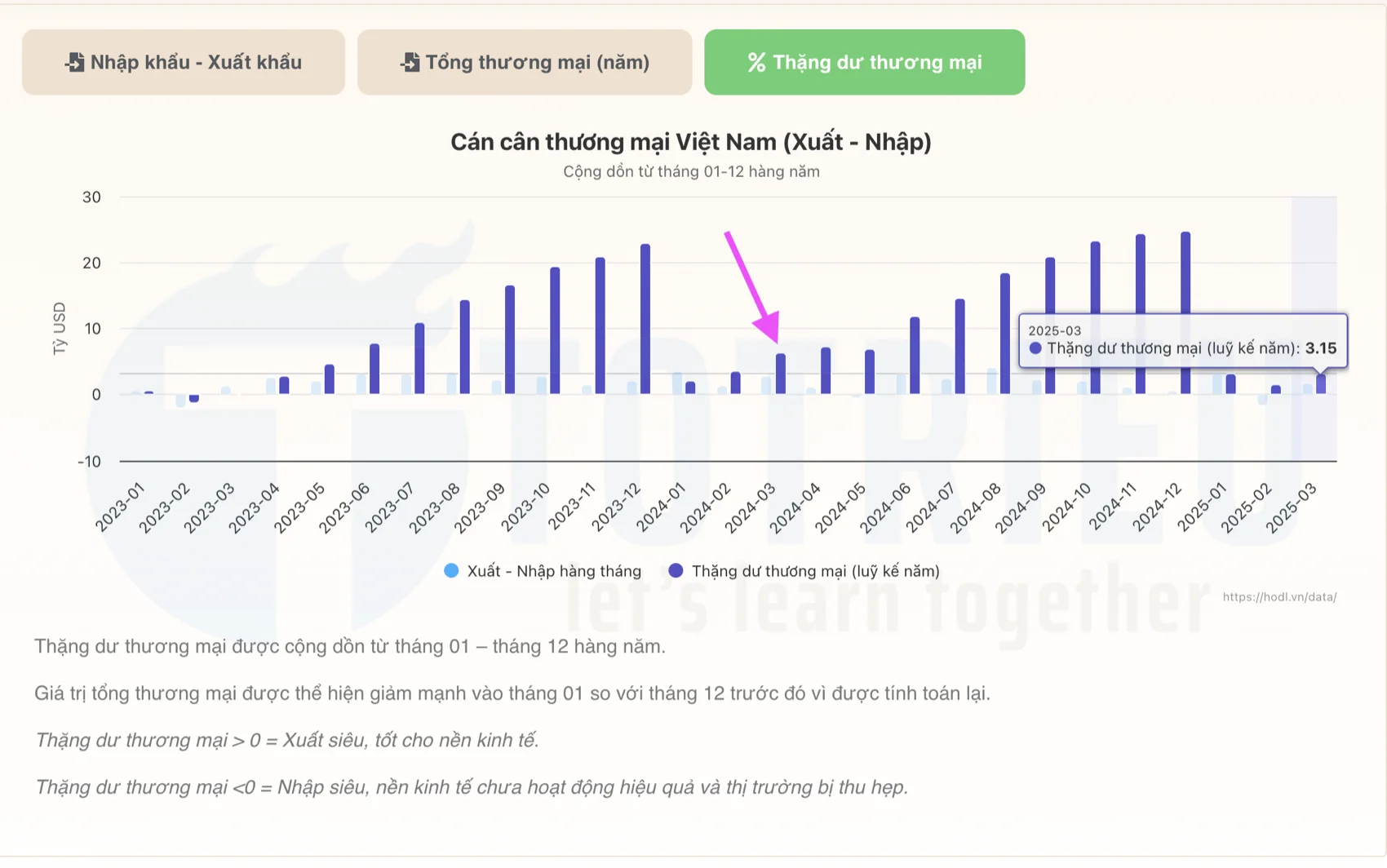Open the "Nhập khẩu - Xuất khẩu" tab

point(184,62)
